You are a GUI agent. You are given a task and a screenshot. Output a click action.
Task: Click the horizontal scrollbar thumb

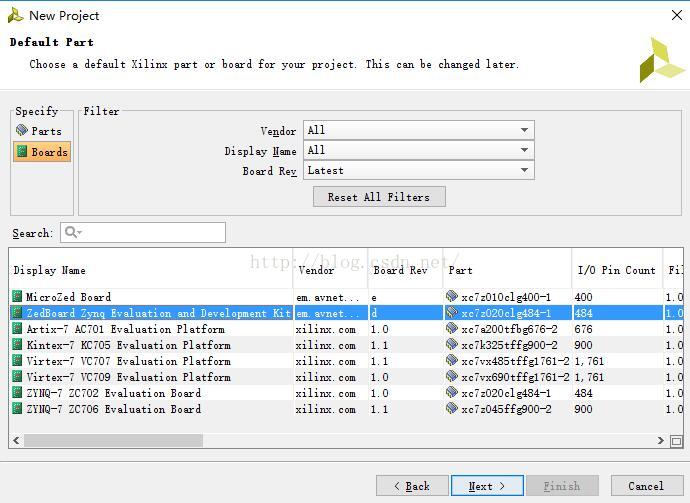[114, 441]
